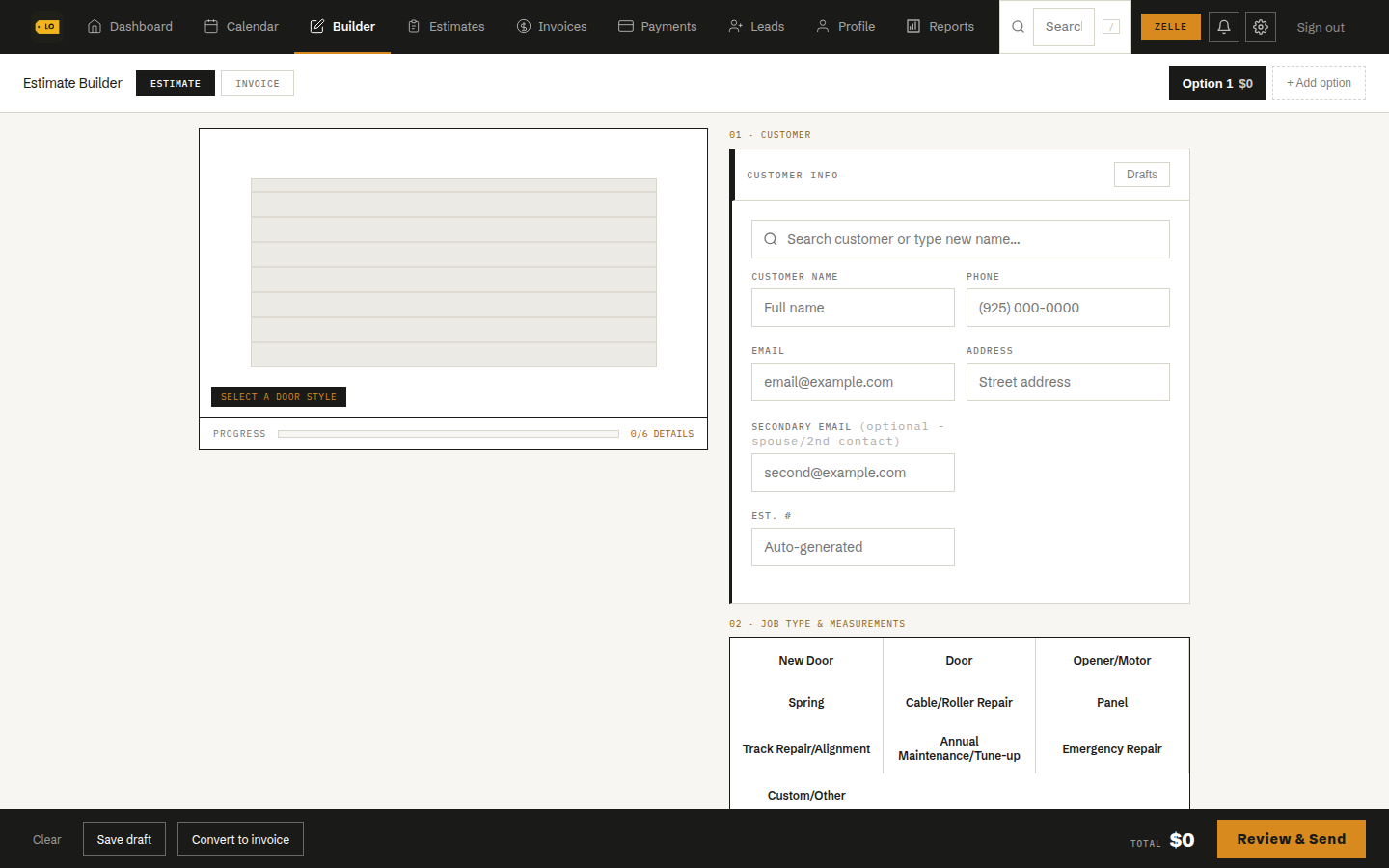
Task: Open the Dashboard page
Action: 130,26
